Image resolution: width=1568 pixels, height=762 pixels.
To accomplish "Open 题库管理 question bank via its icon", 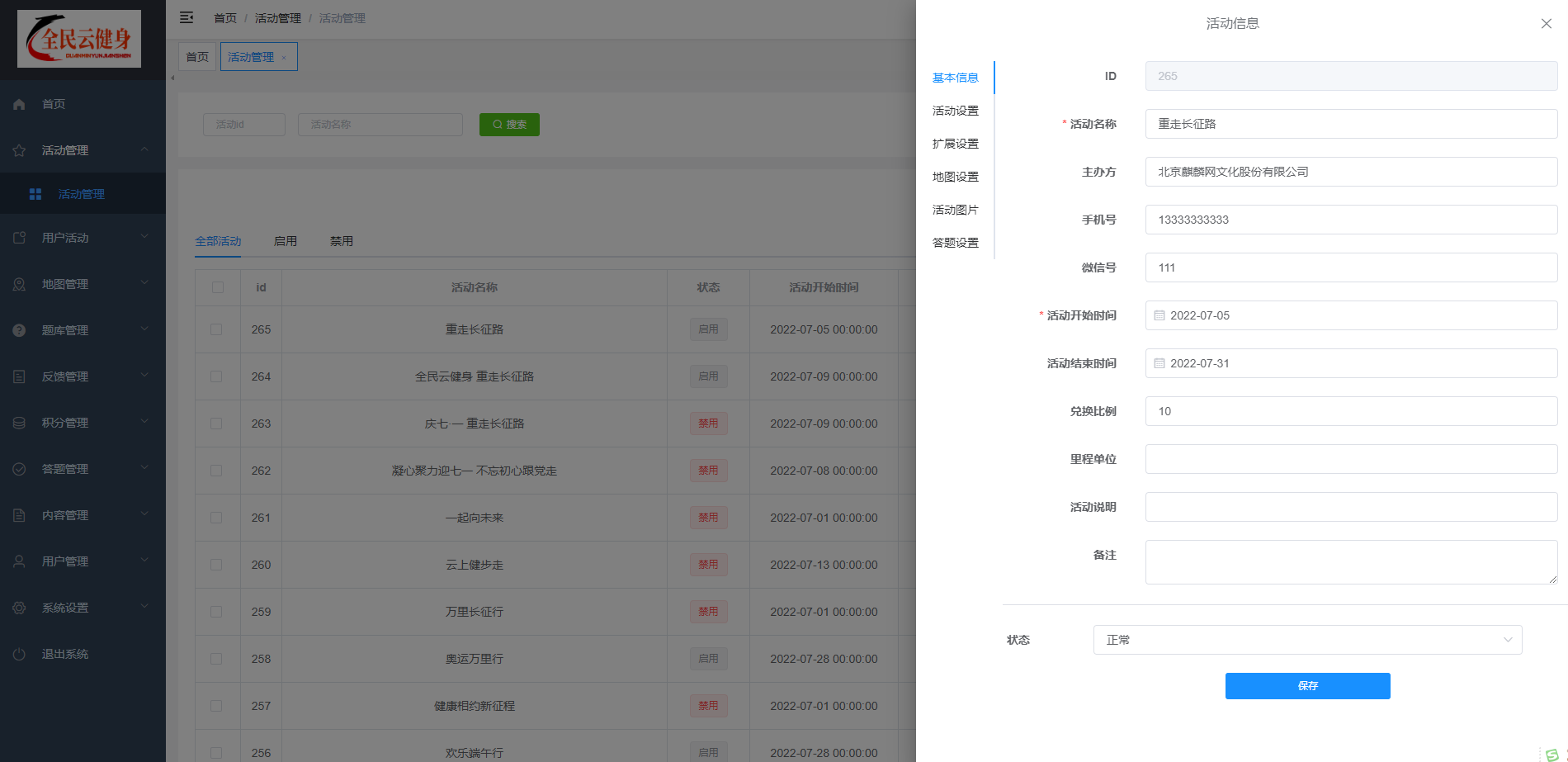I will point(19,329).
